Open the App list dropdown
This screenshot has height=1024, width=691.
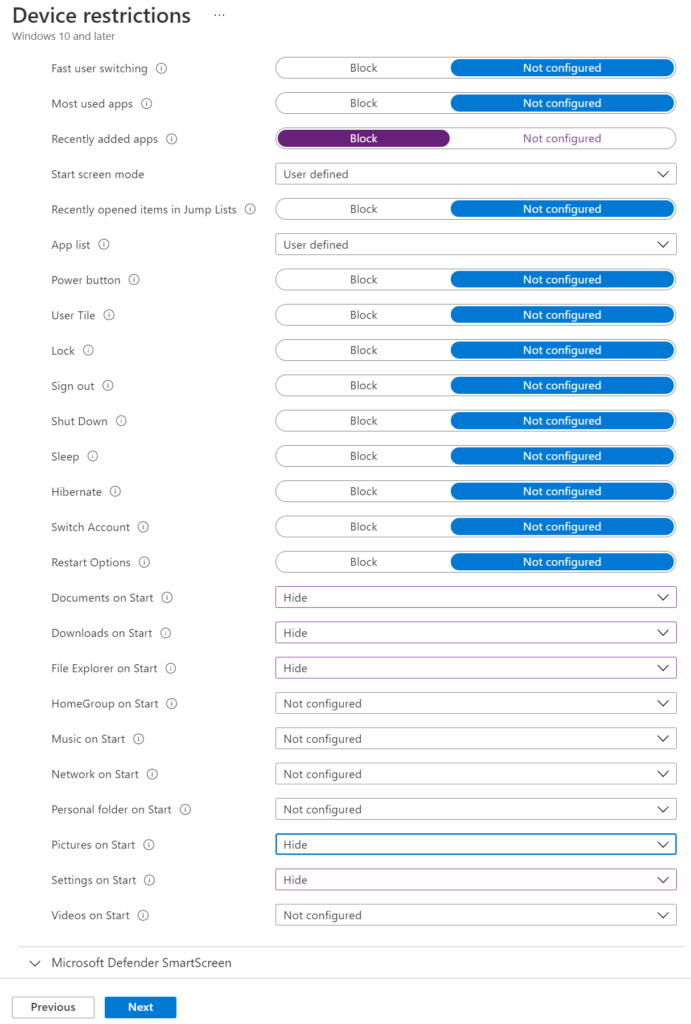tap(475, 244)
